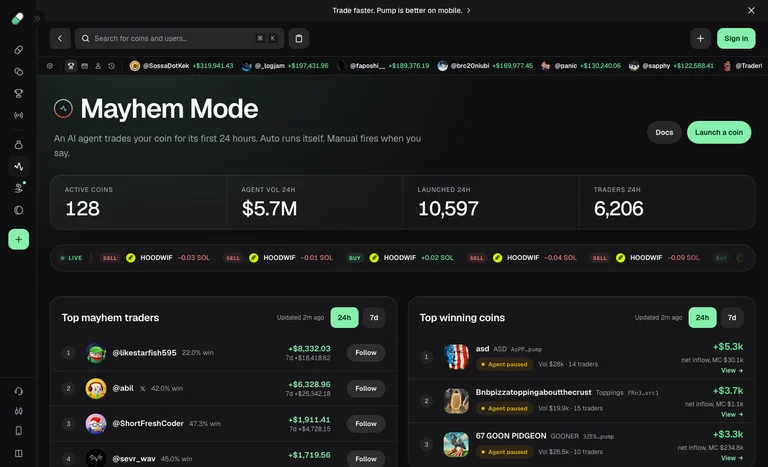Open the headset support icon
The image size is (768, 467).
pos(19,391)
